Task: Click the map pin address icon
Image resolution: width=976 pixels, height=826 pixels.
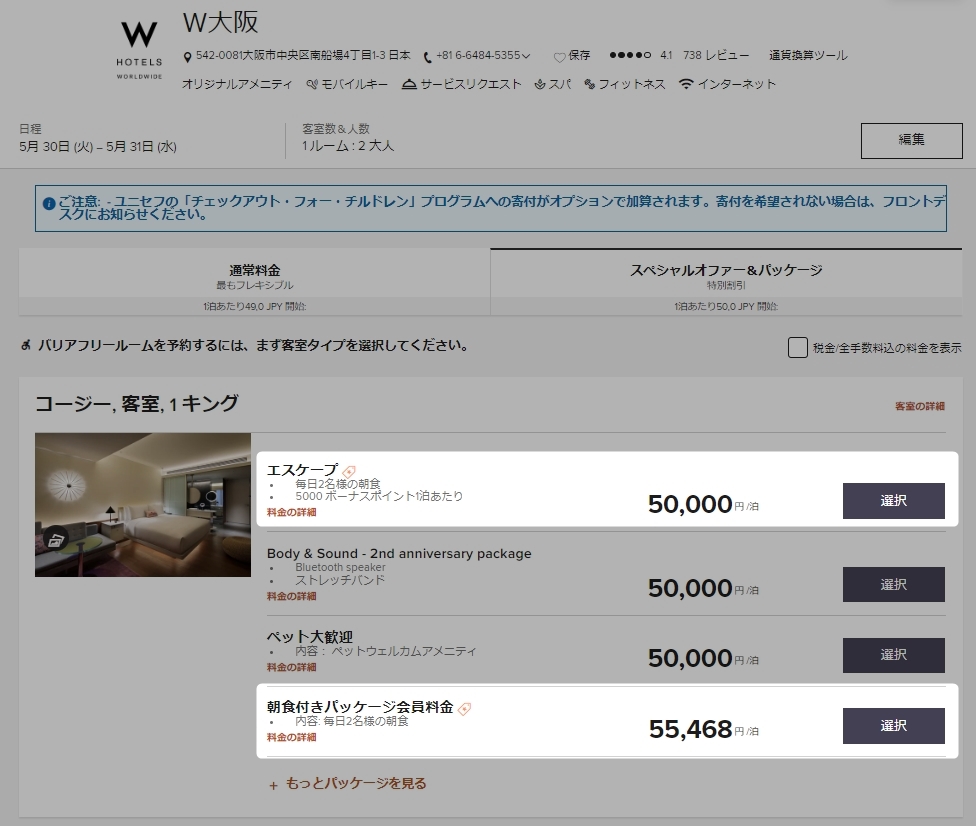Action: 188,57
